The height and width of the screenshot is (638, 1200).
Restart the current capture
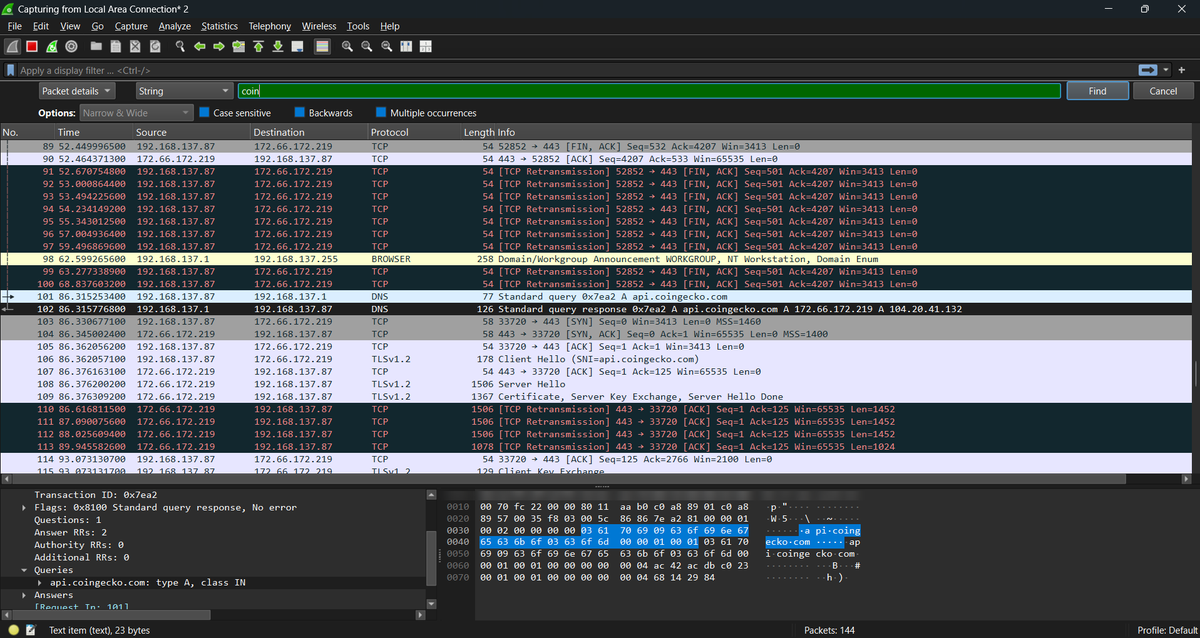[51, 46]
